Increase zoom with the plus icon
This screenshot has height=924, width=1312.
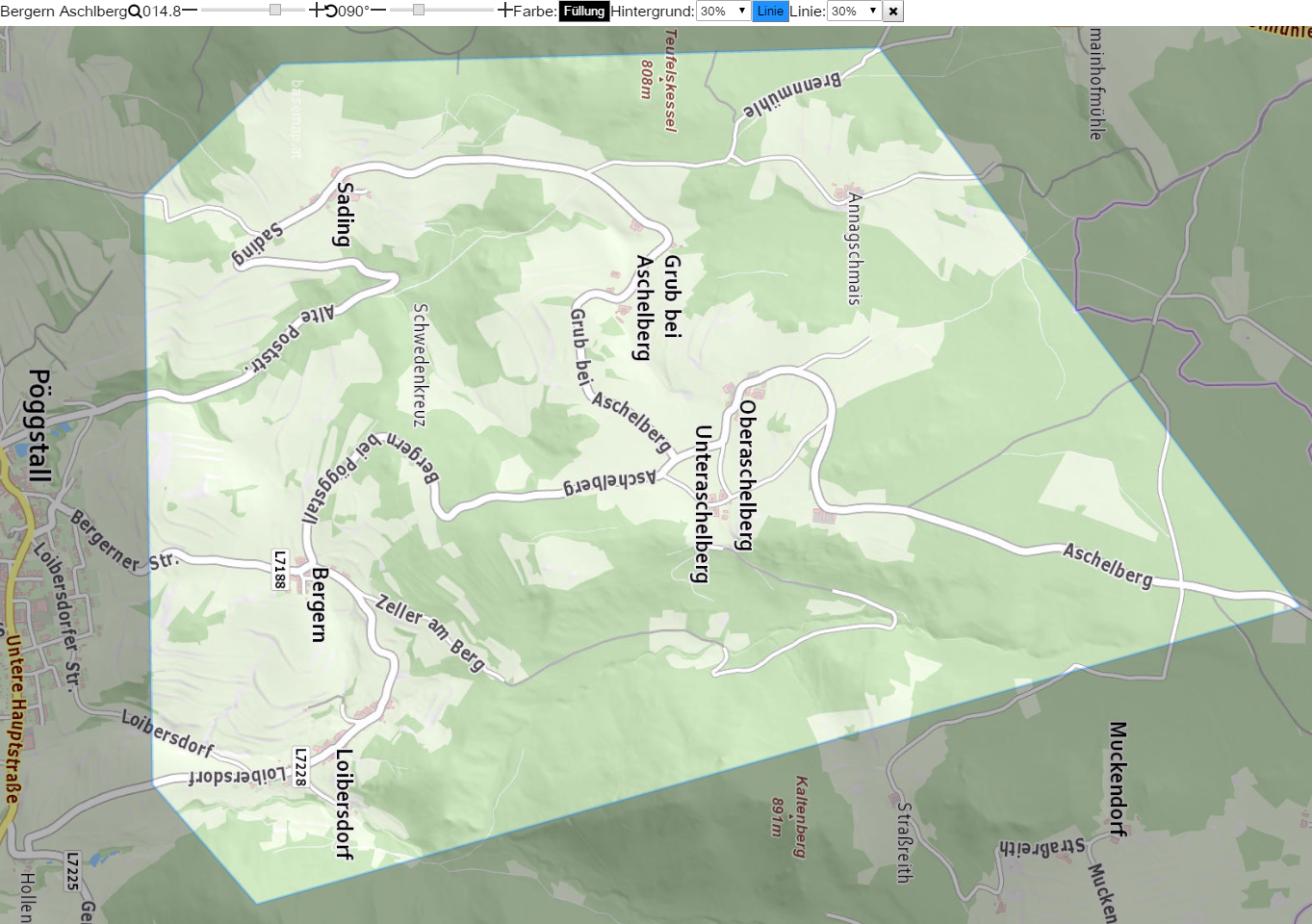pyautogui.click(x=317, y=11)
